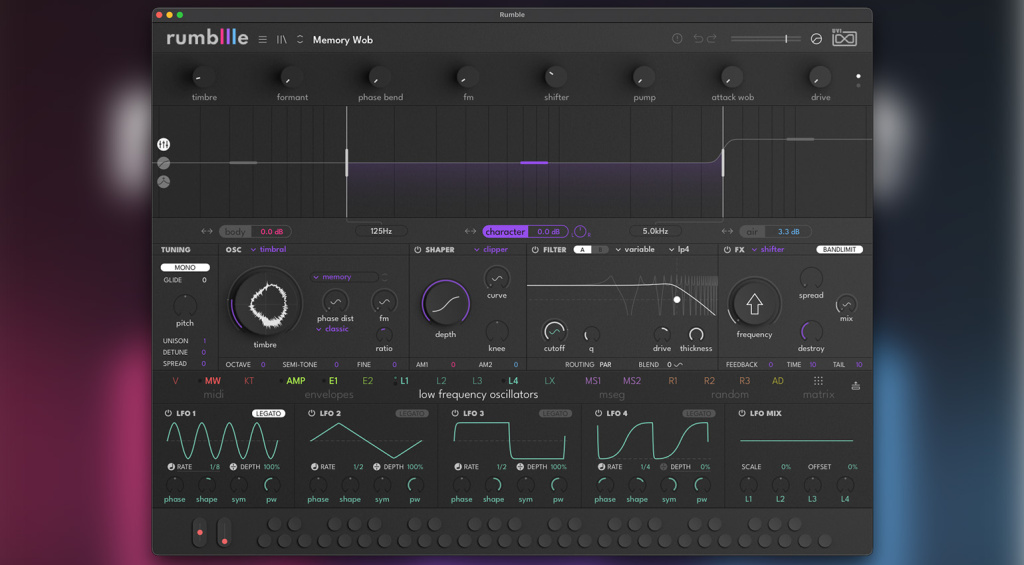Open the filter variable mode dropdown
The image size is (1024, 565).
(635, 250)
